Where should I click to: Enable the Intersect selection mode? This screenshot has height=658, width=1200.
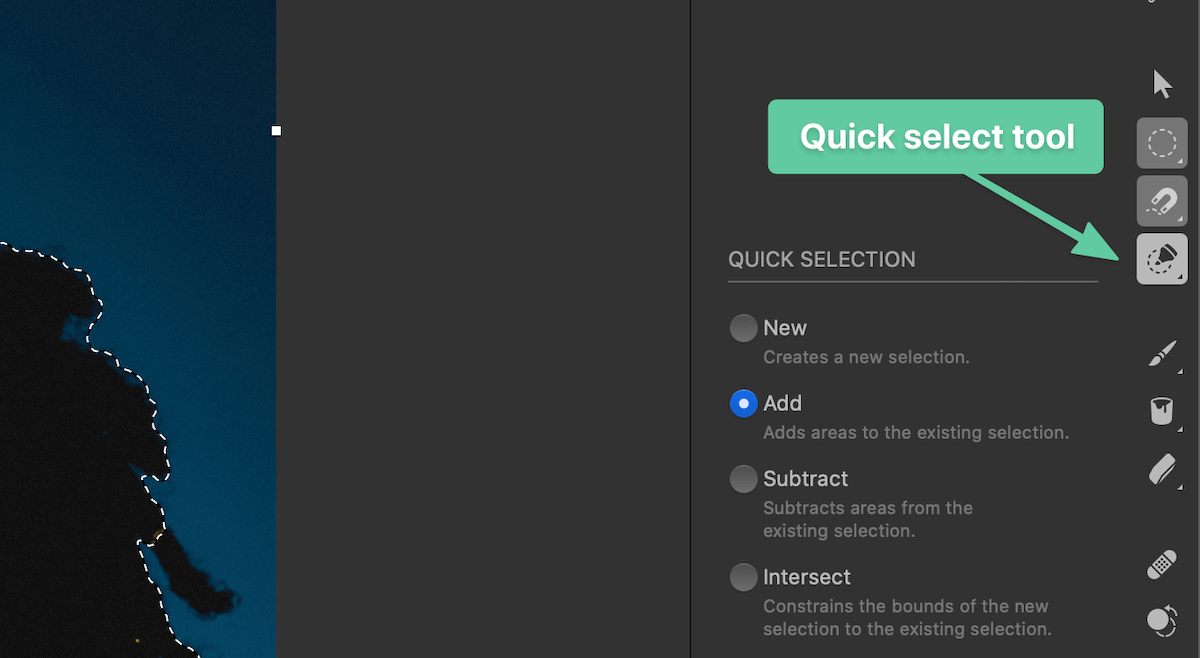point(743,577)
